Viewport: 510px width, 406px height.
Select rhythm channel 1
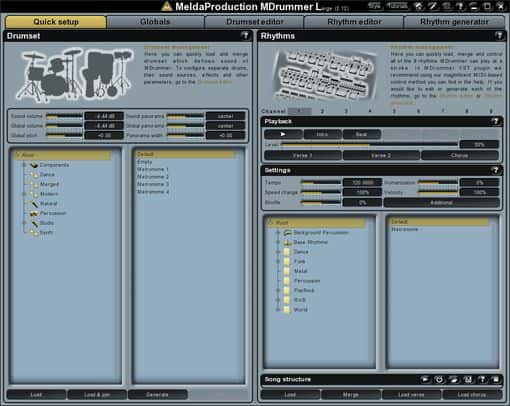tap(299, 111)
